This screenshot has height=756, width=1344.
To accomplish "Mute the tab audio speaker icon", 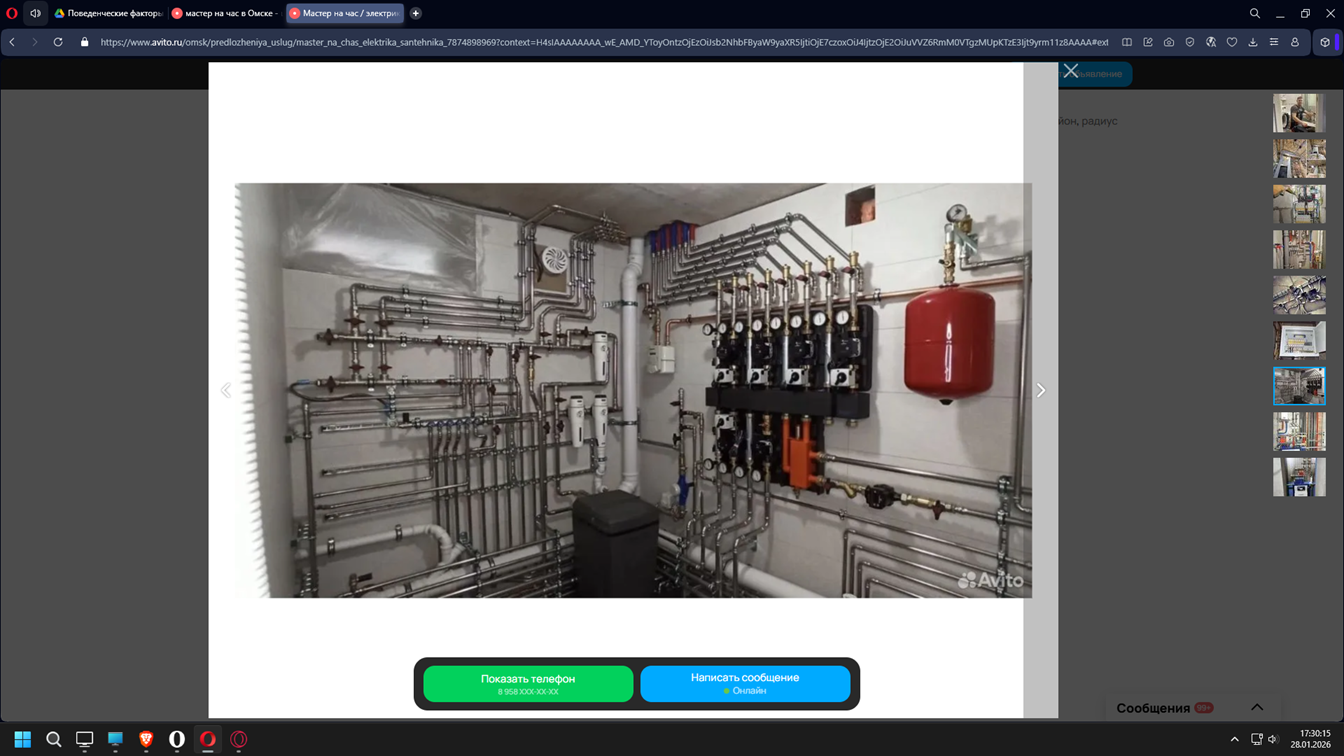I will click(x=35, y=13).
